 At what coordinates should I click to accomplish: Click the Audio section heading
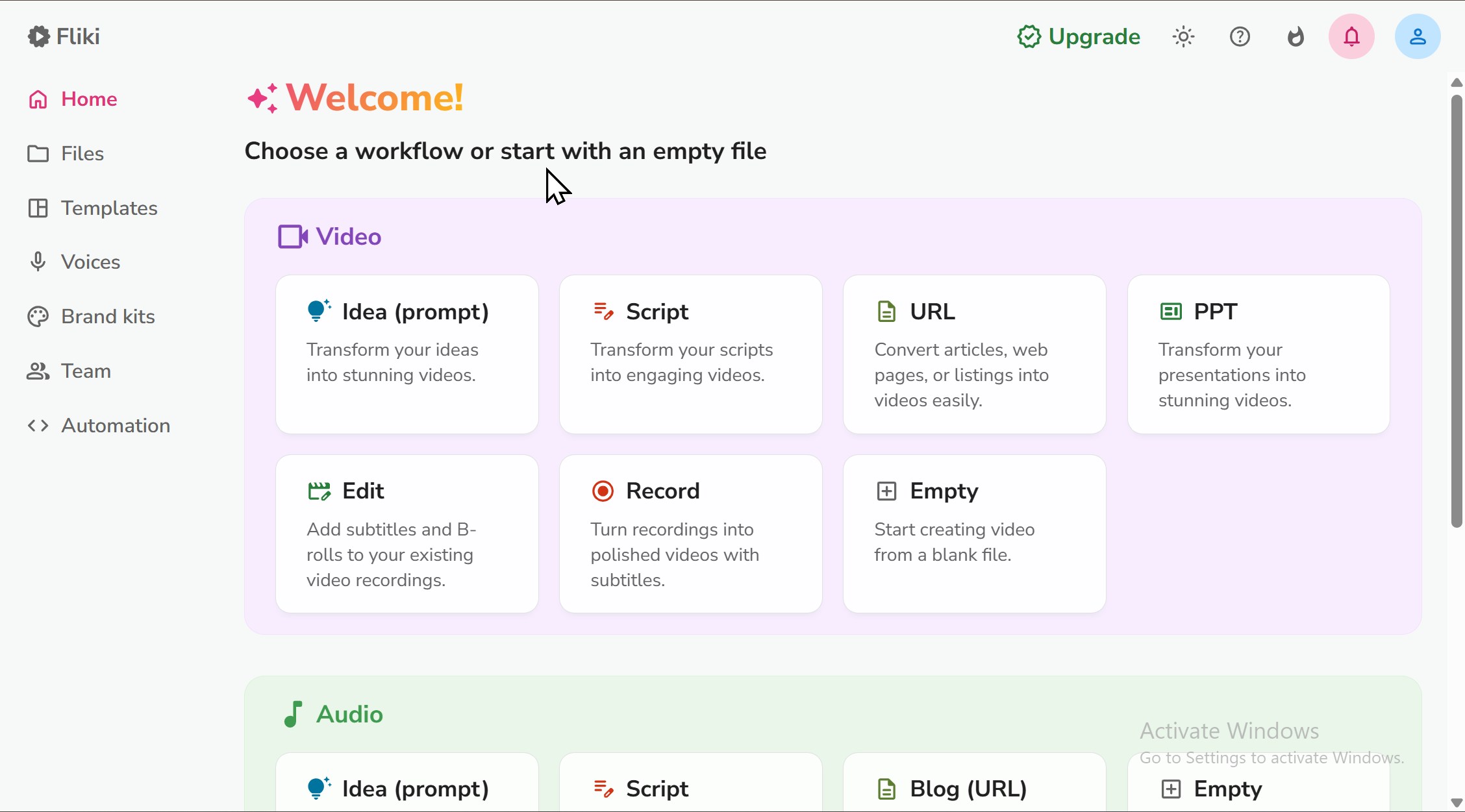349,714
